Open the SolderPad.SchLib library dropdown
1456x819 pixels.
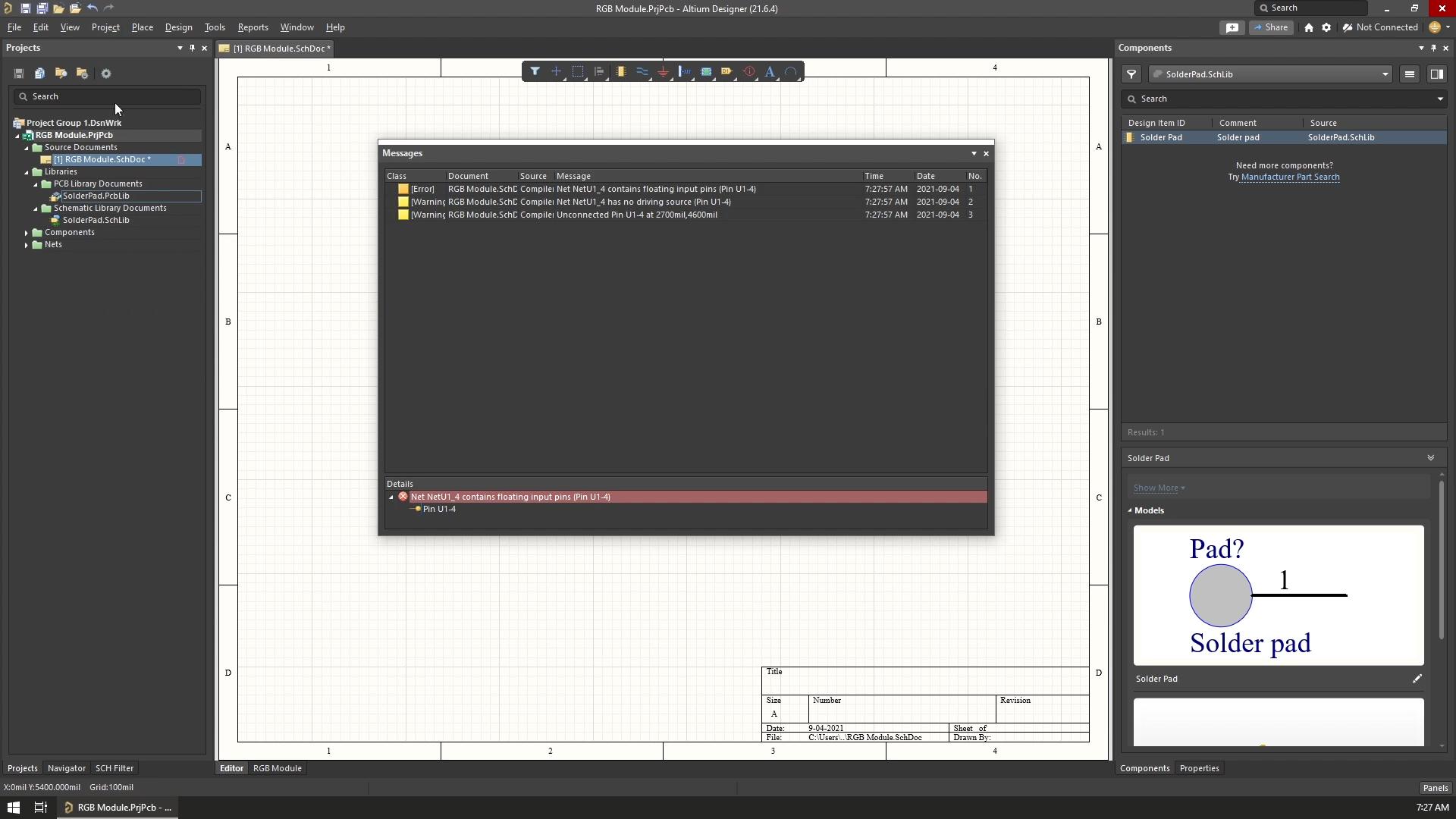[x=1271, y=74]
